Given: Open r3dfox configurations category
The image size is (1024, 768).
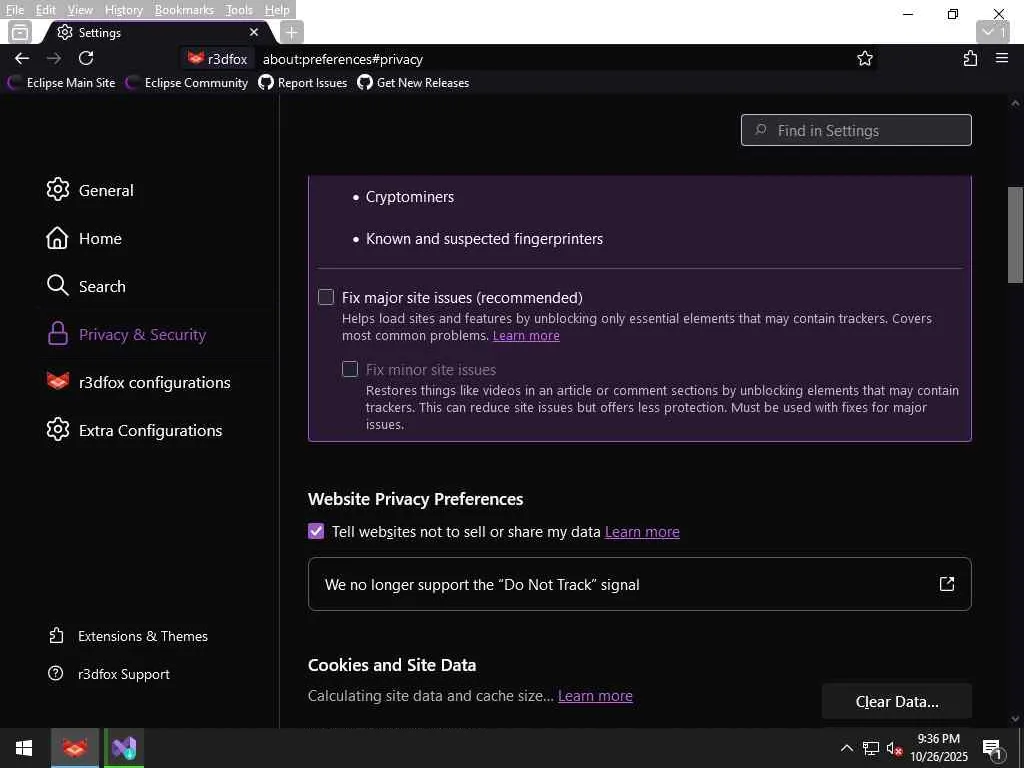Looking at the screenshot, I should 154,382.
